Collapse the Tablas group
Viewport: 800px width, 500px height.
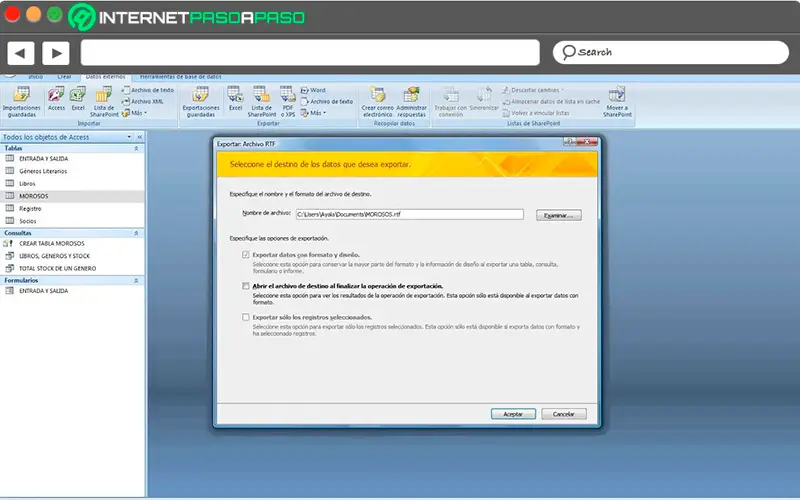click(136, 148)
